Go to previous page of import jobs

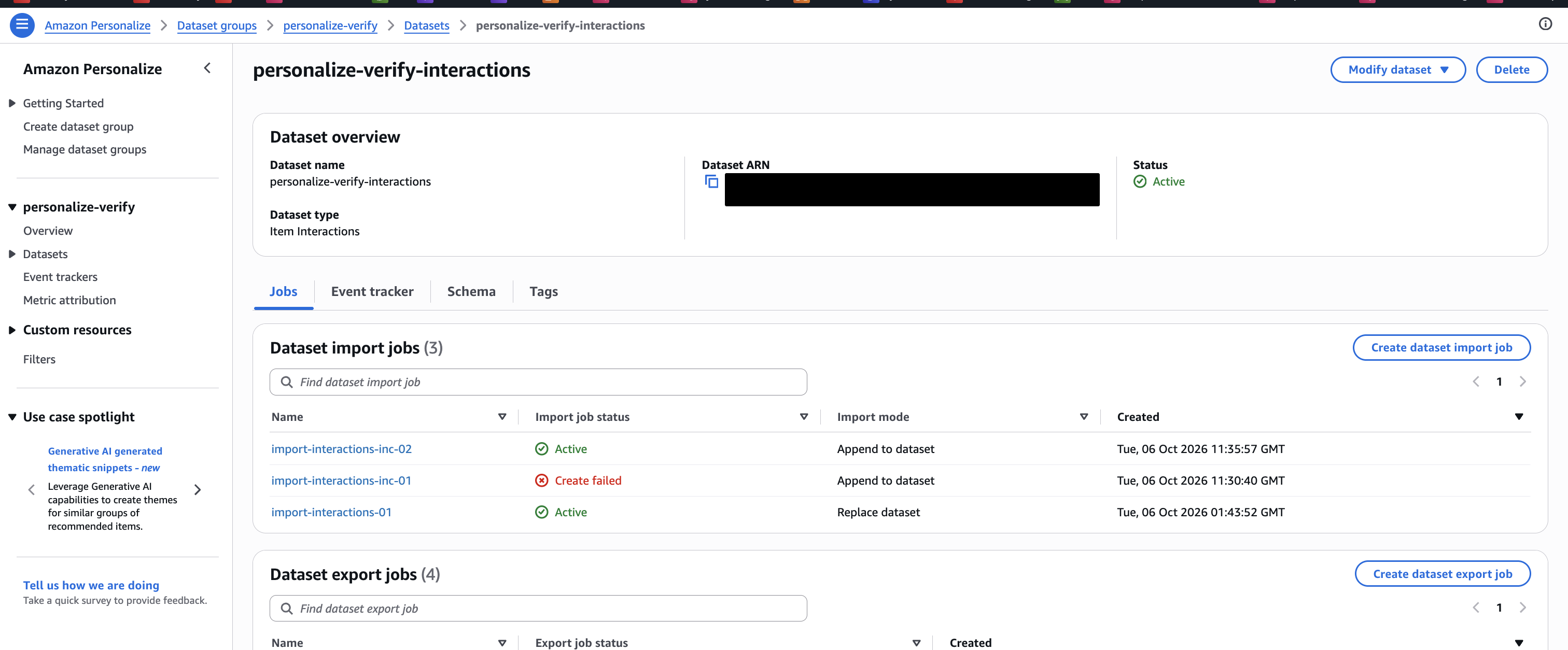tap(1476, 381)
